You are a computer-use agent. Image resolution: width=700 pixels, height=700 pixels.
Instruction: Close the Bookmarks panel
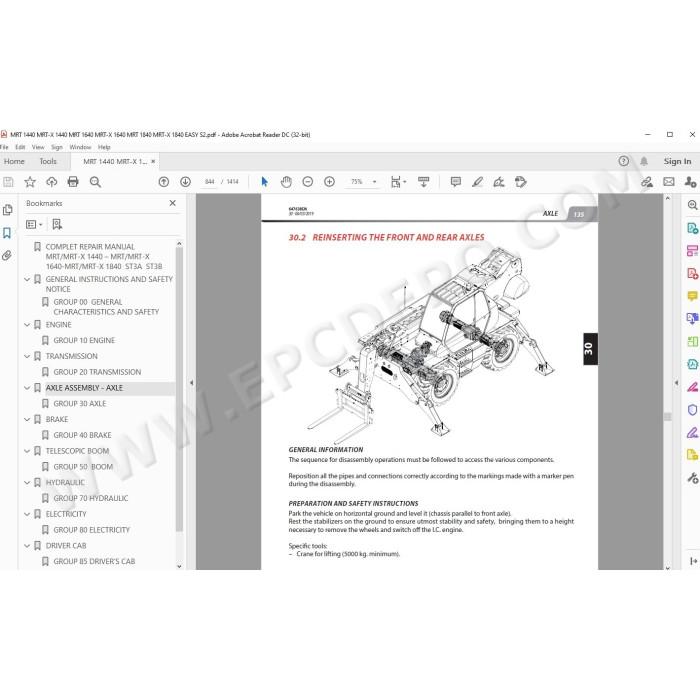click(173, 203)
